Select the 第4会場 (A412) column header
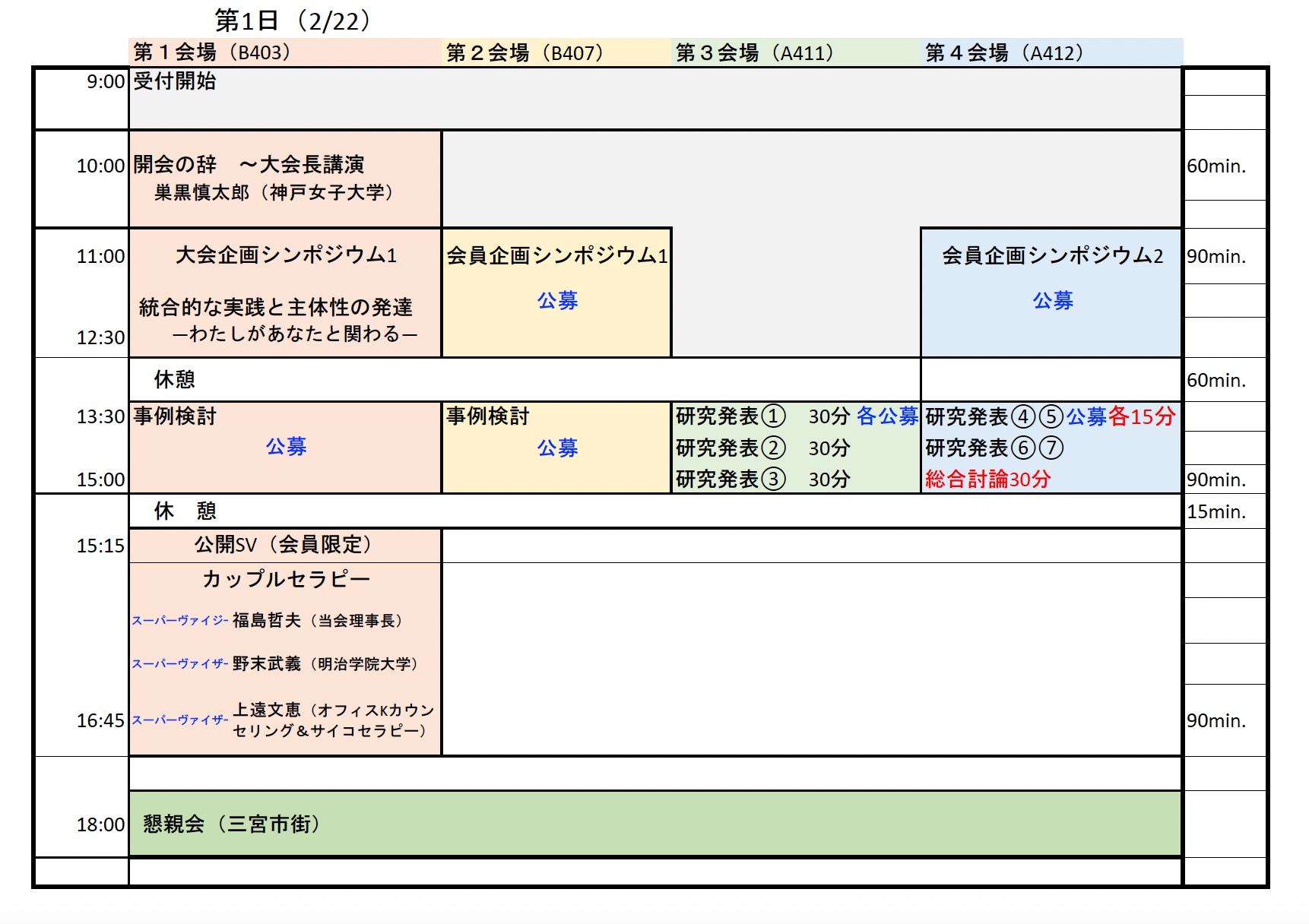The width and height of the screenshot is (1309, 924). pos(1003,53)
